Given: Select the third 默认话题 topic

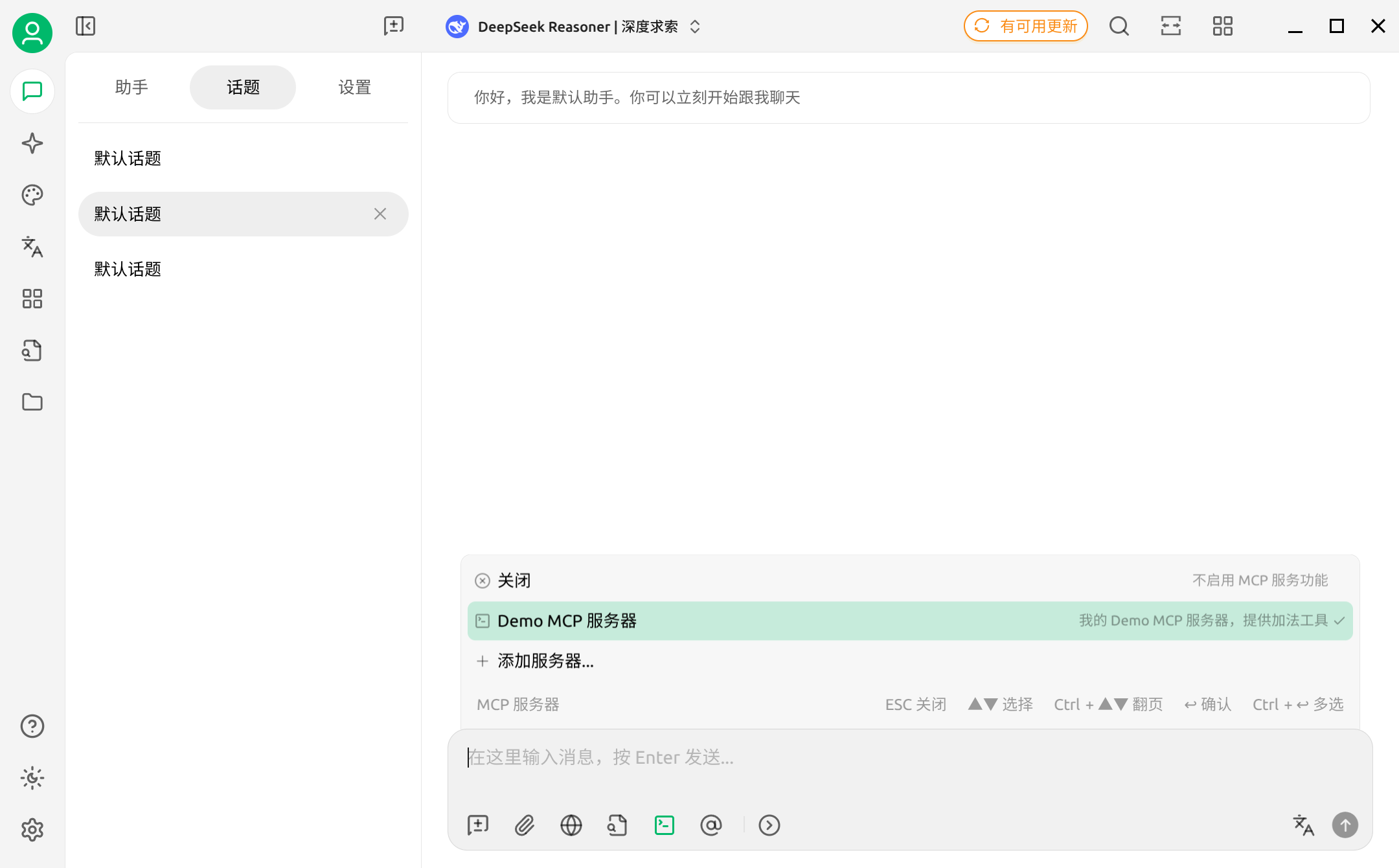Looking at the screenshot, I should click(244, 269).
